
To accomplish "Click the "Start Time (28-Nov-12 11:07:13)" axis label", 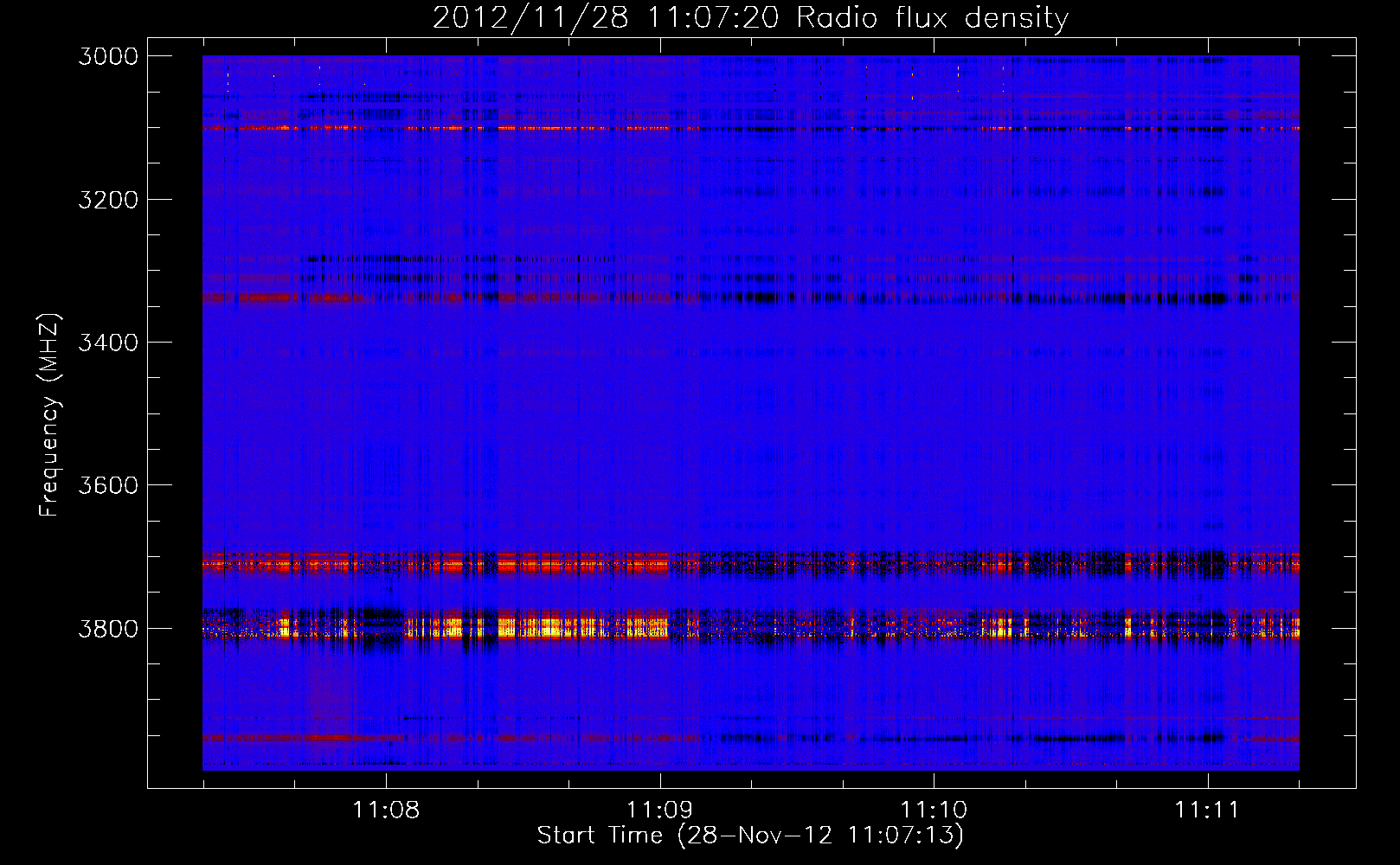I will point(750,836).
